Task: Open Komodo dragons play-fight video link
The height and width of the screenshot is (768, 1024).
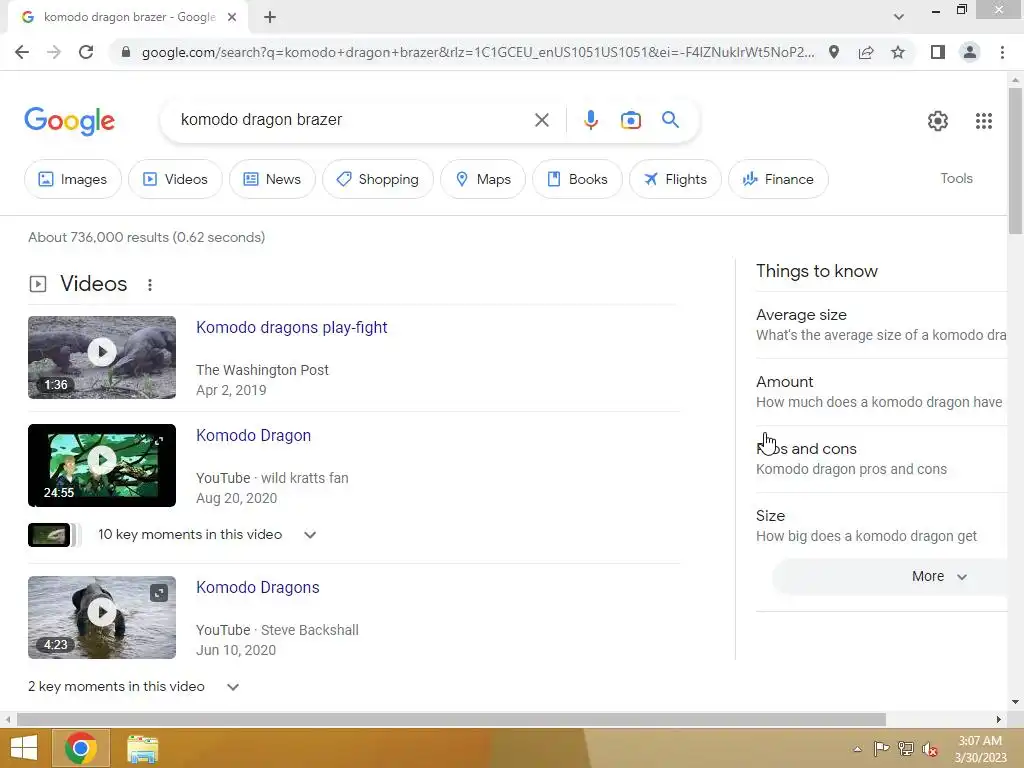Action: pos(291,327)
